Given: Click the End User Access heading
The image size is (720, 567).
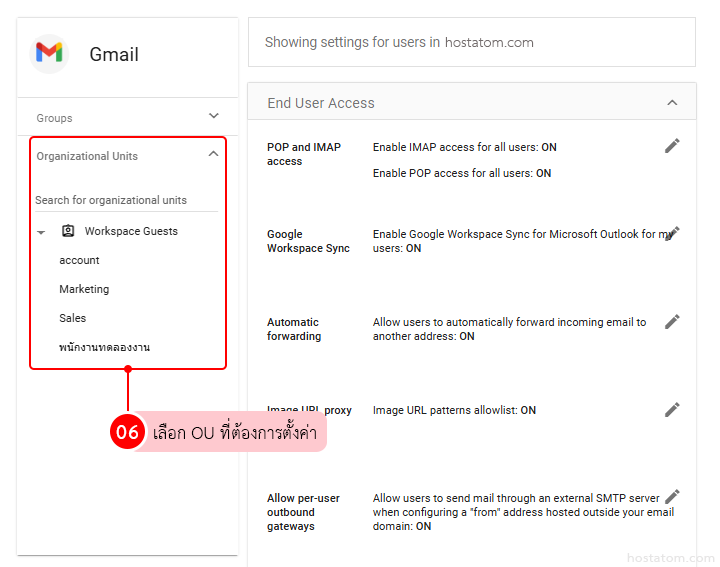Looking at the screenshot, I should (321, 103).
